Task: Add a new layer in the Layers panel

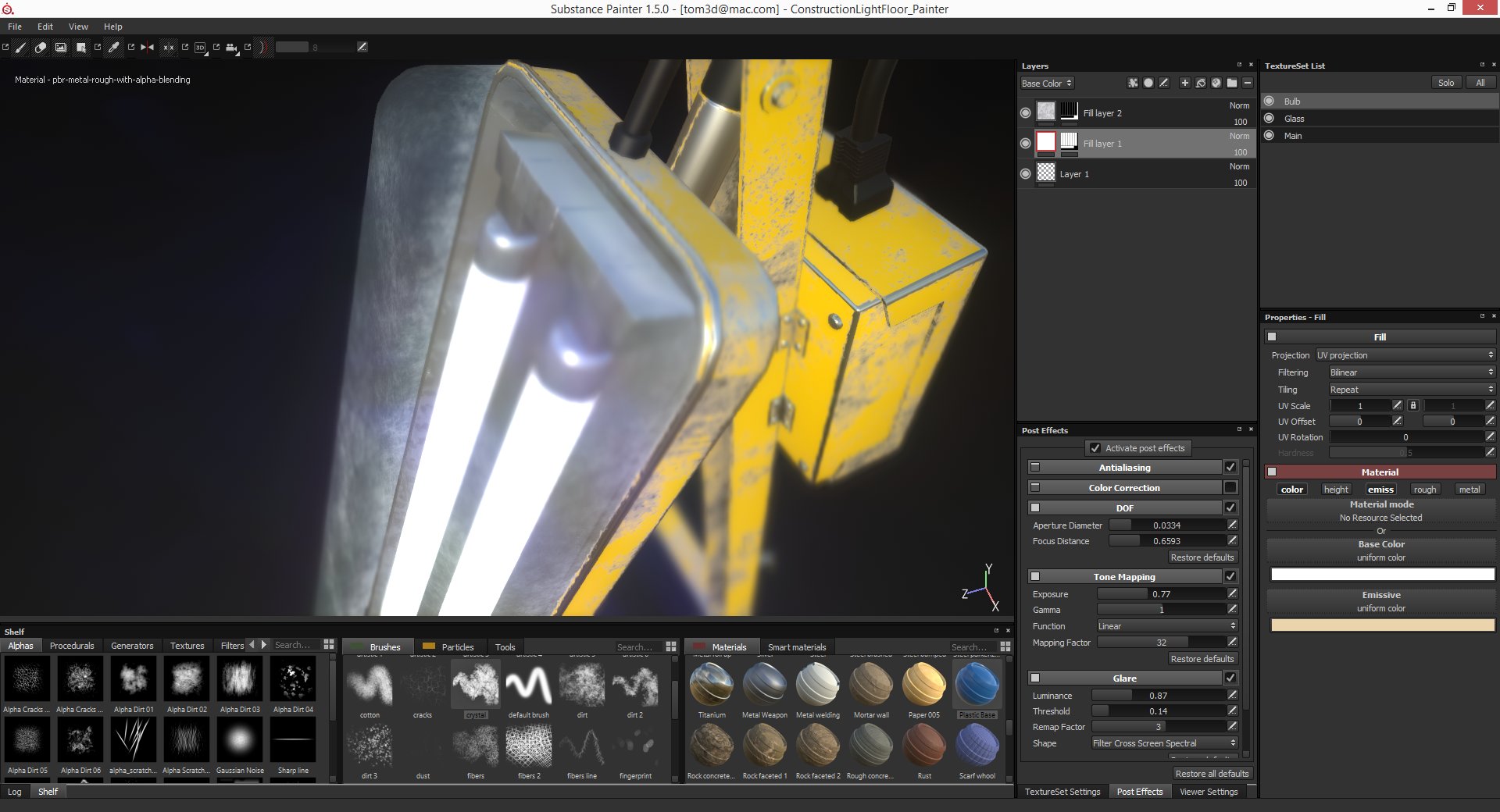Action: click(x=1184, y=82)
